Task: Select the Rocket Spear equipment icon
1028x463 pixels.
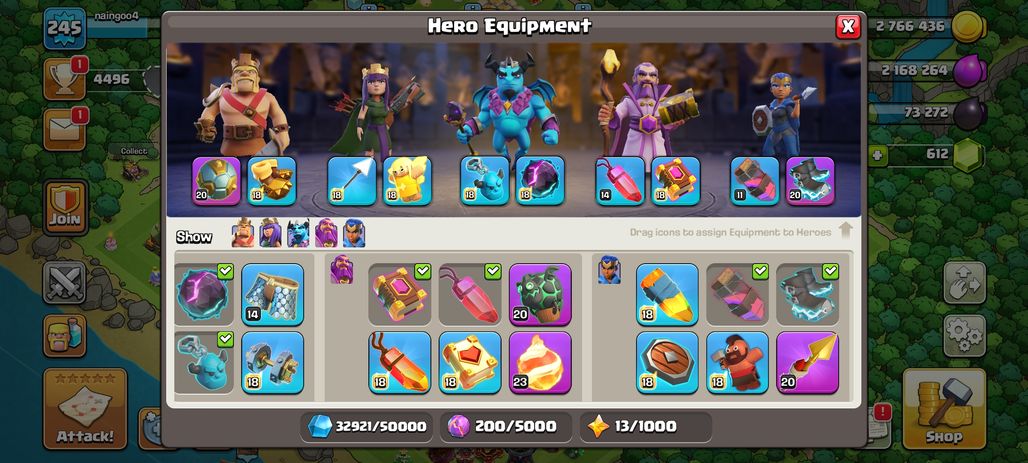Action: (807, 362)
